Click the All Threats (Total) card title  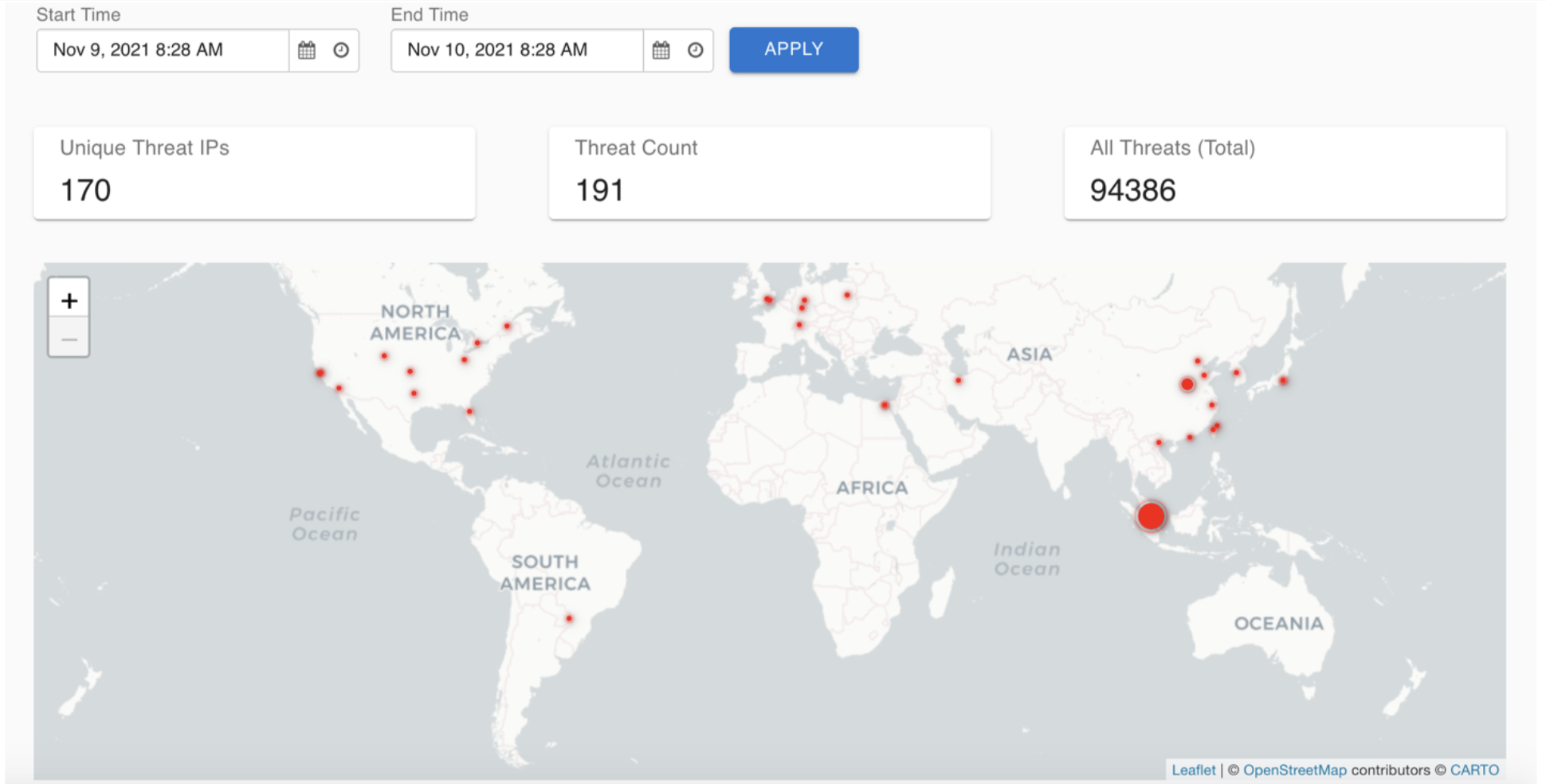pyautogui.click(x=1172, y=148)
